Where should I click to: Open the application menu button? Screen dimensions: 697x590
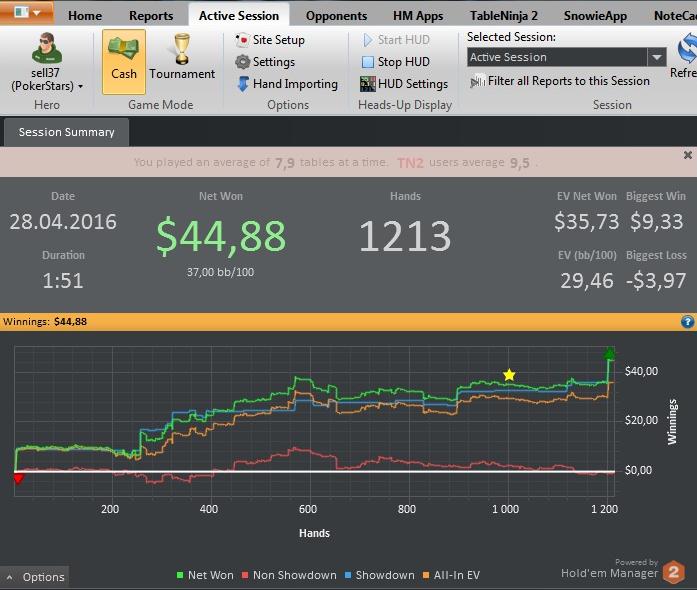27,12
